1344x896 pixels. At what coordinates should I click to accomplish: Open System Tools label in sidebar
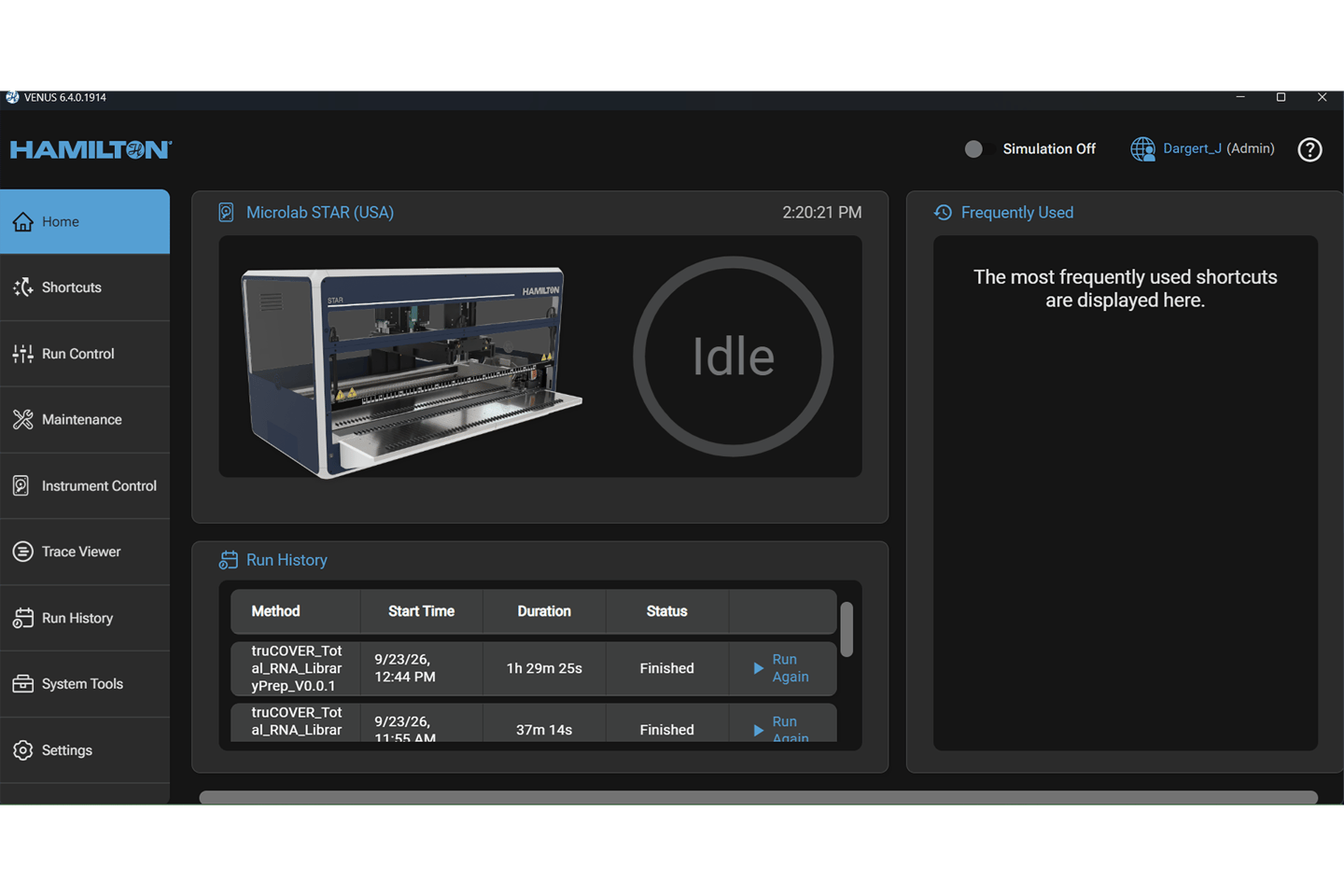82,684
